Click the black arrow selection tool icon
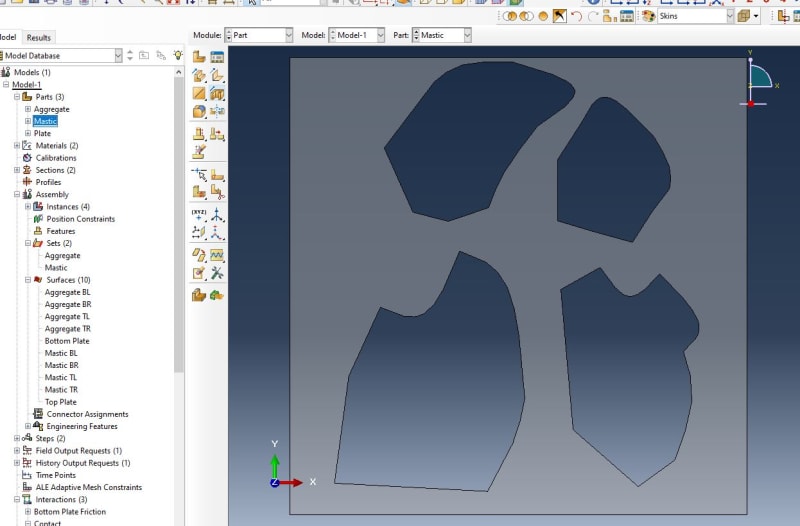 (x=560, y=16)
